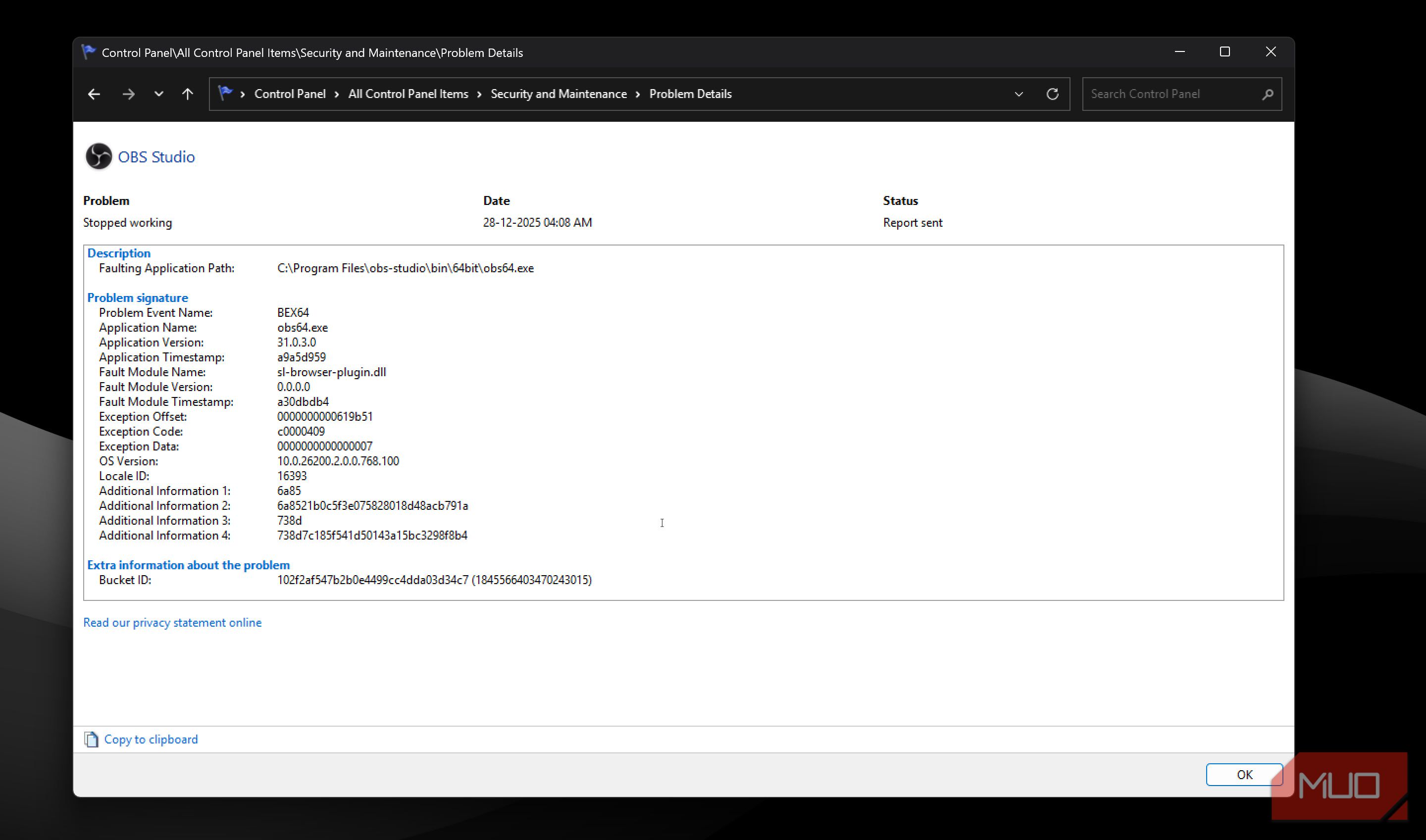The image size is (1426, 840).
Task: Click the OBS Studio logo icon
Action: tap(99, 157)
